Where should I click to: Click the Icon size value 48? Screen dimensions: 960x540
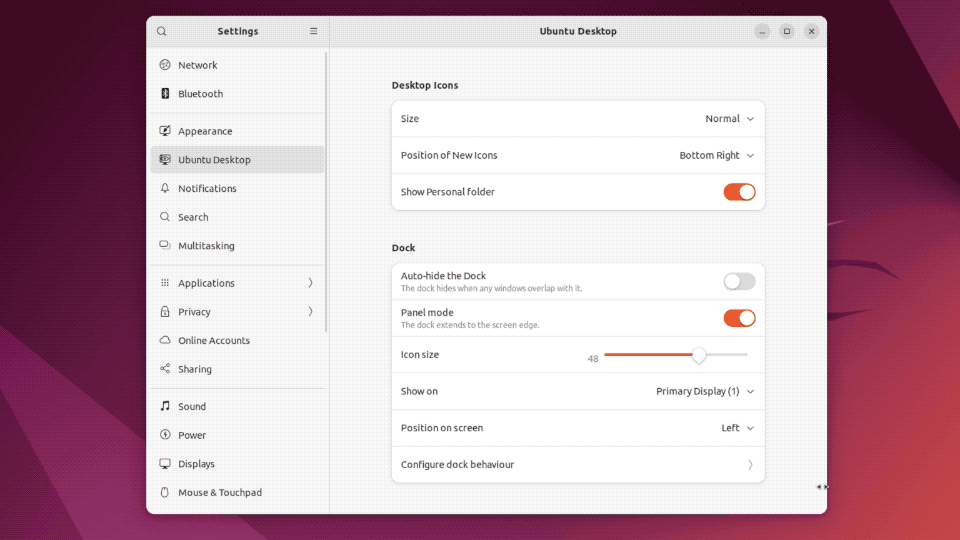[593, 359]
